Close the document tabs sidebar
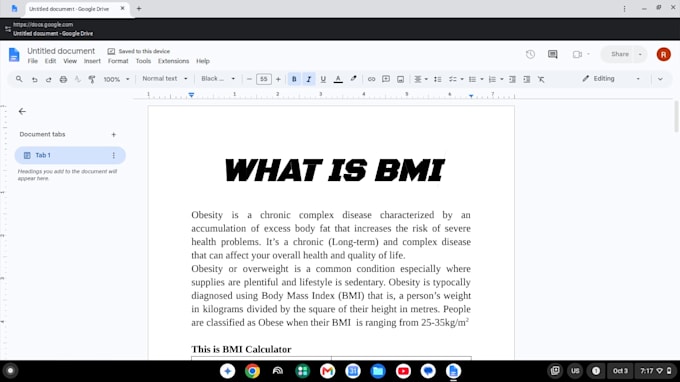 [22, 111]
